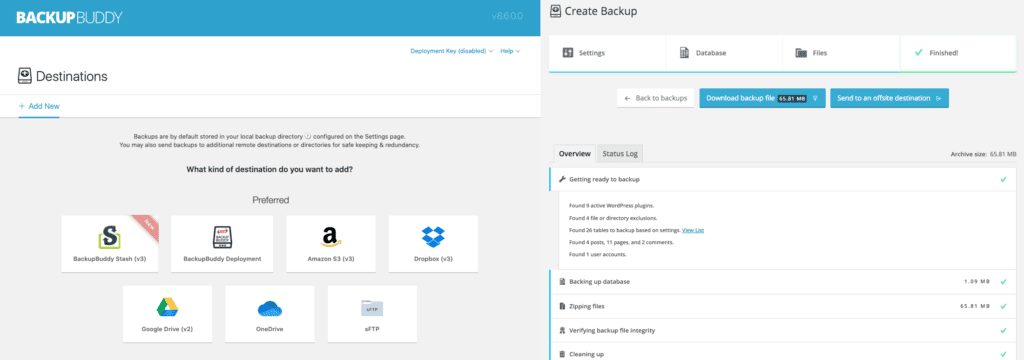Expand Verifying backup file integrity section
The width and height of the screenshot is (1024, 360).
(782, 331)
